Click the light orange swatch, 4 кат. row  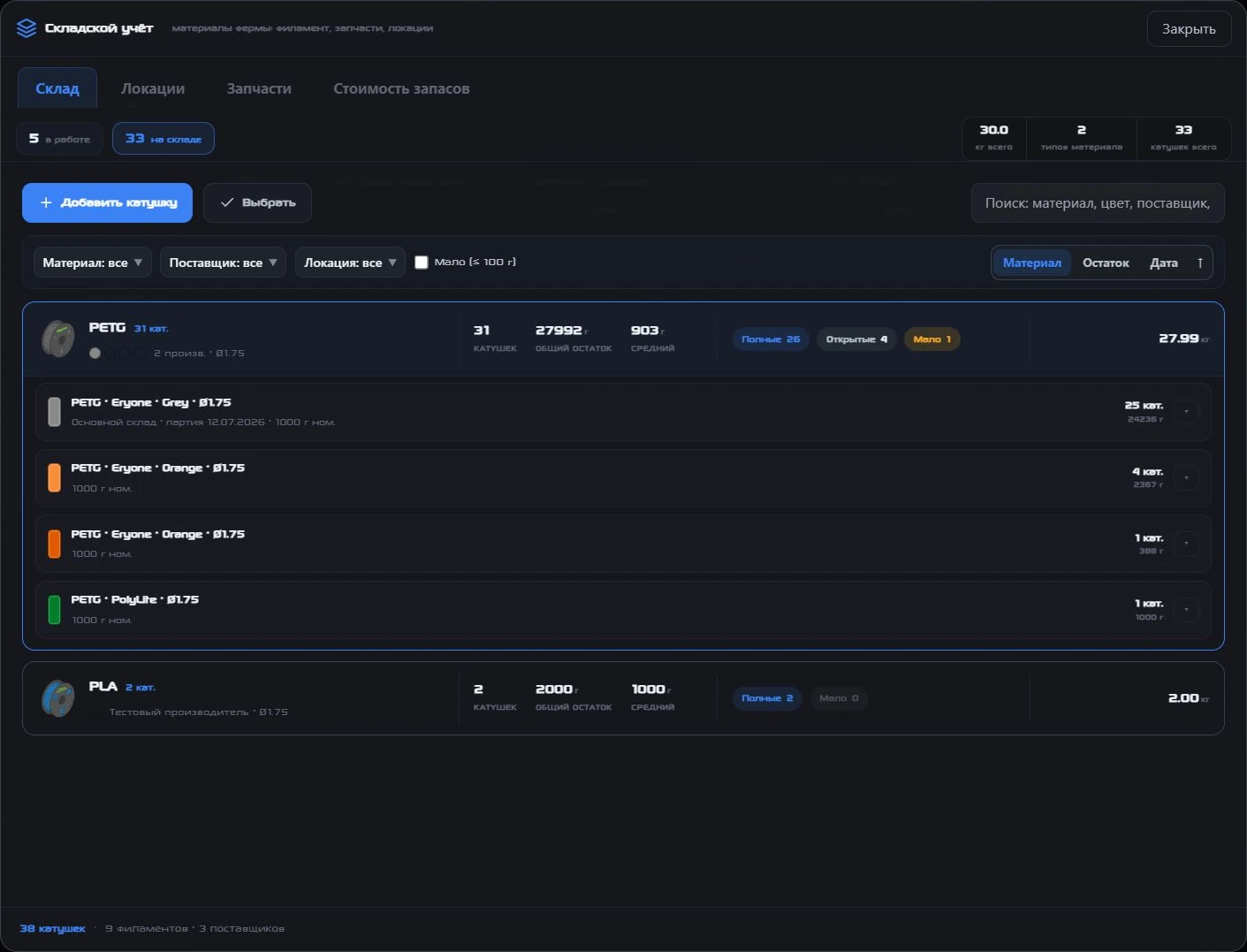coord(54,478)
